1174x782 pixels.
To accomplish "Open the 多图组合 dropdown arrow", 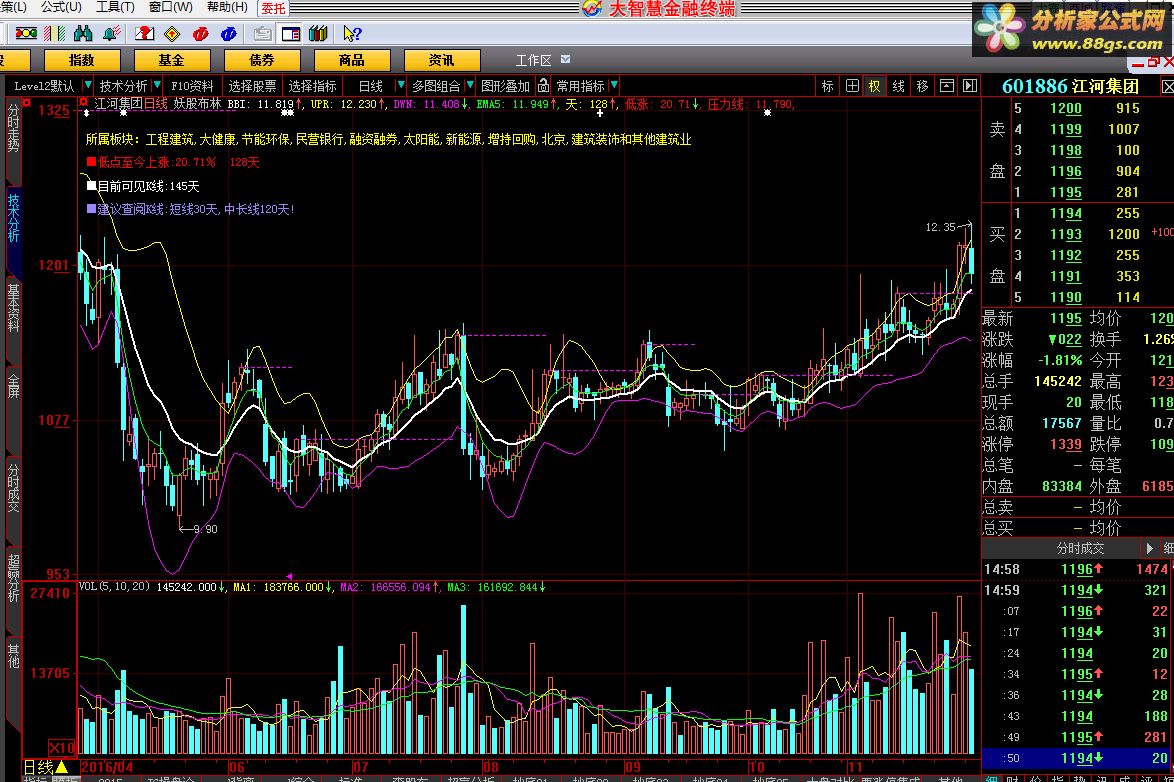I will point(469,85).
